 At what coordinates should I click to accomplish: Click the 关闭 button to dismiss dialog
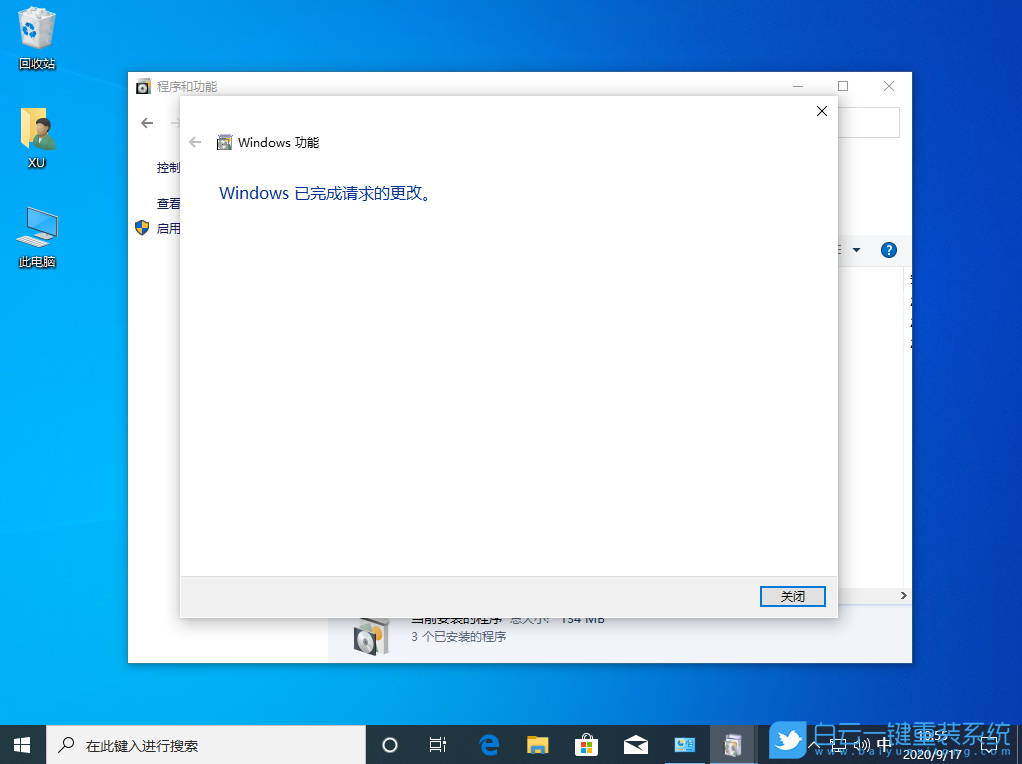point(792,596)
